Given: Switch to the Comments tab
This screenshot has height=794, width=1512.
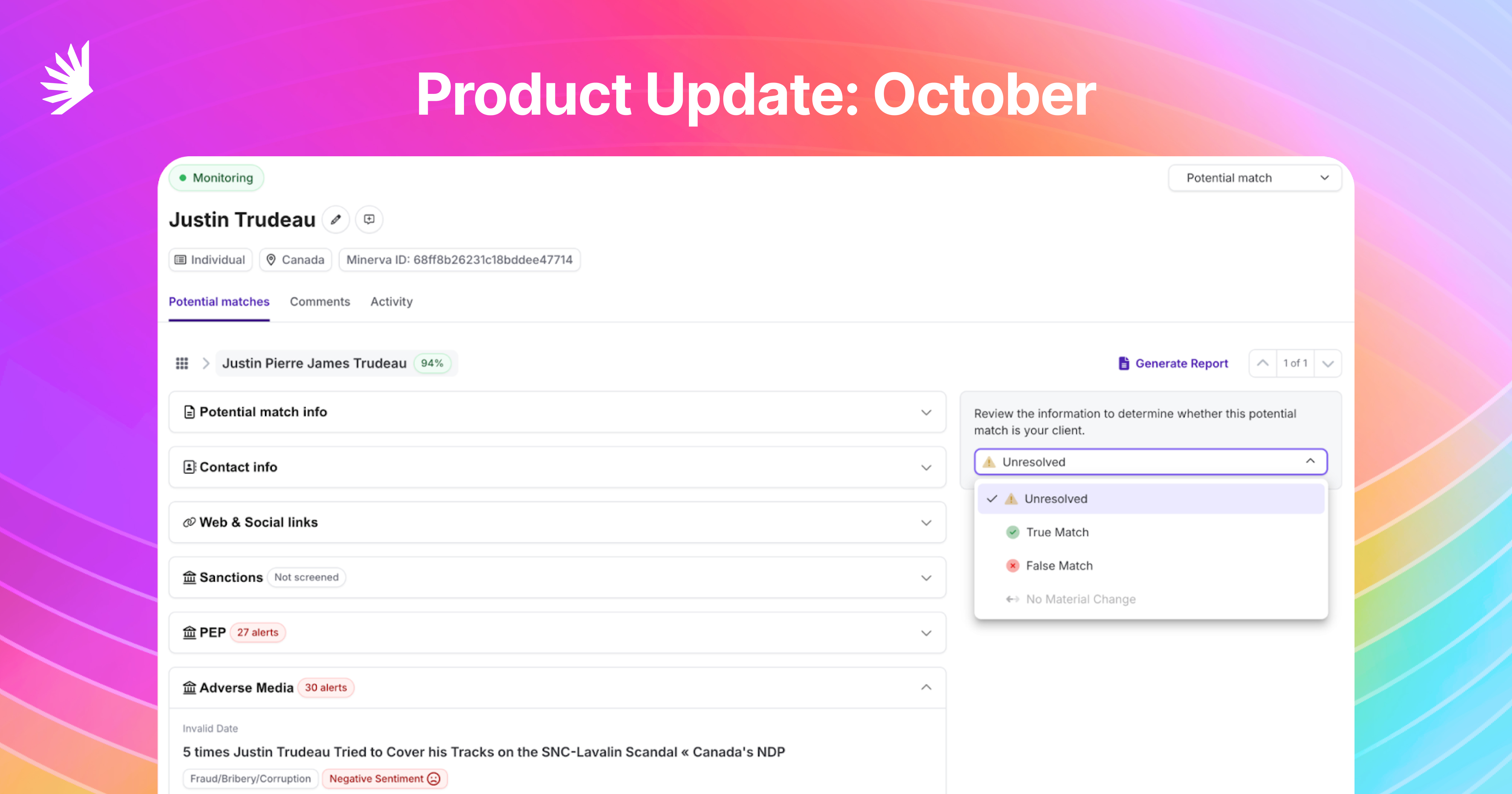Looking at the screenshot, I should (320, 302).
